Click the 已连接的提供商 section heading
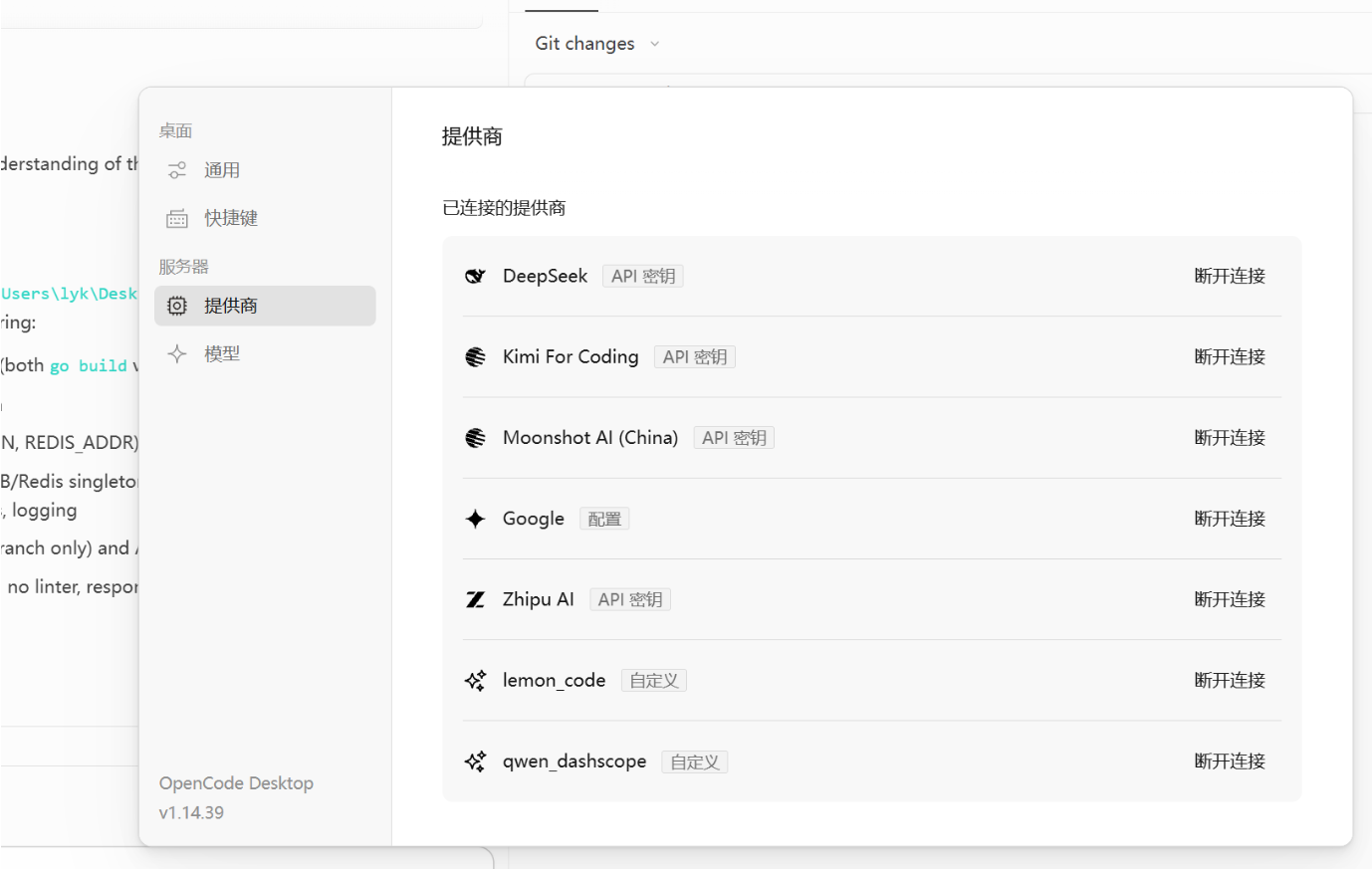The image size is (1372, 869). 504,208
